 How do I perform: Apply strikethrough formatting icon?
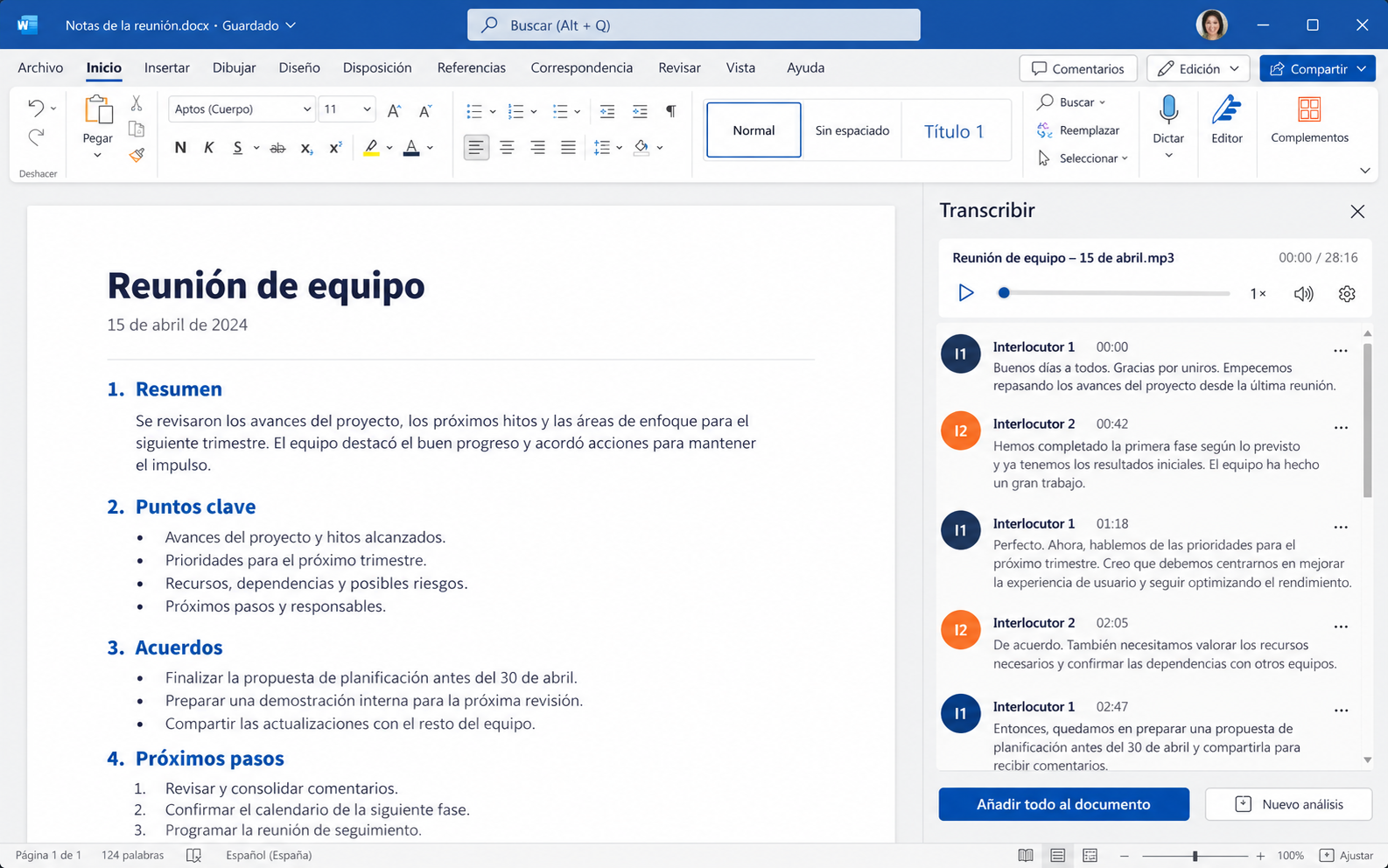pyautogui.click(x=277, y=148)
